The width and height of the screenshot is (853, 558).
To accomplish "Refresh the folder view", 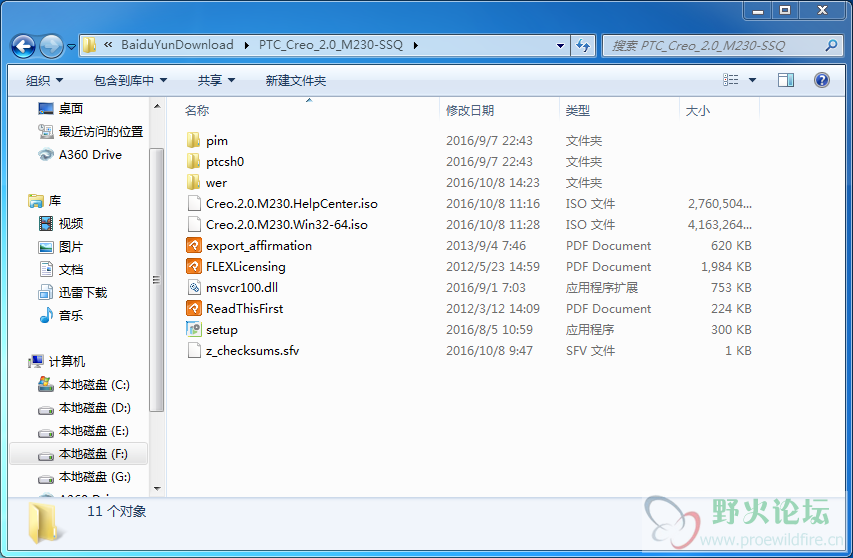I will click(x=583, y=46).
